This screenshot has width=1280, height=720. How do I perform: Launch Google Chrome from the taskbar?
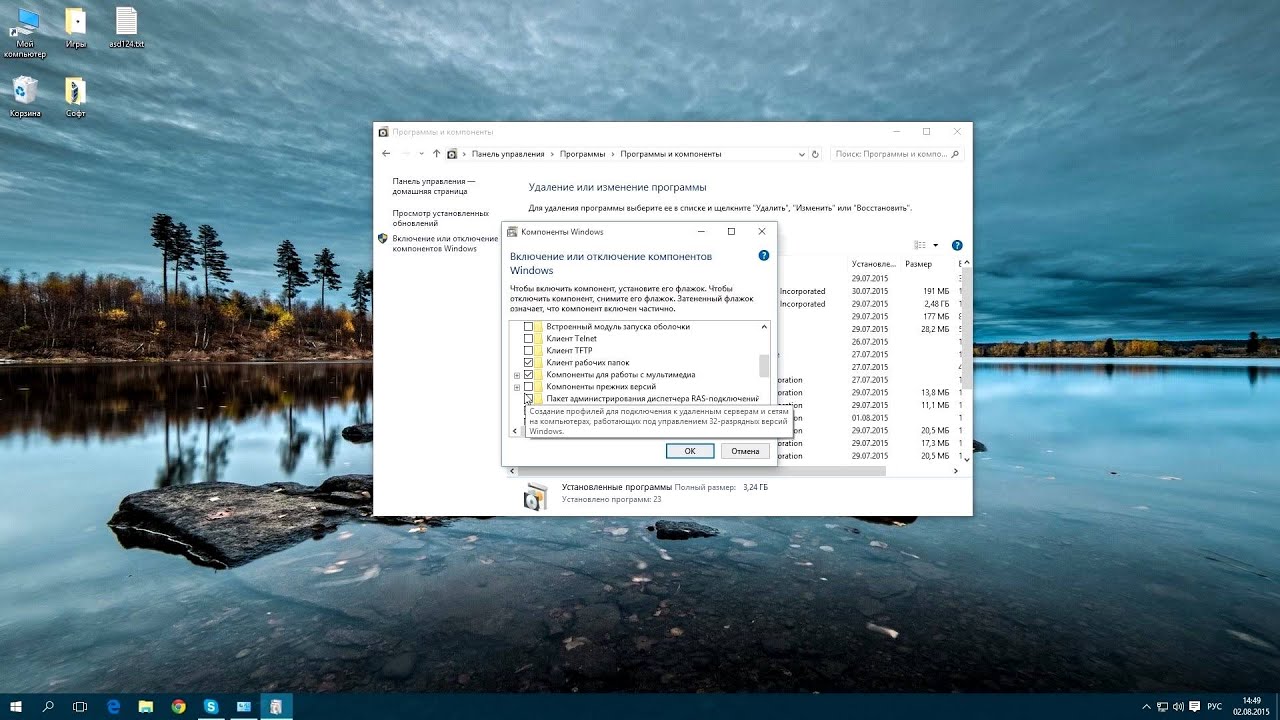point(178,706)
